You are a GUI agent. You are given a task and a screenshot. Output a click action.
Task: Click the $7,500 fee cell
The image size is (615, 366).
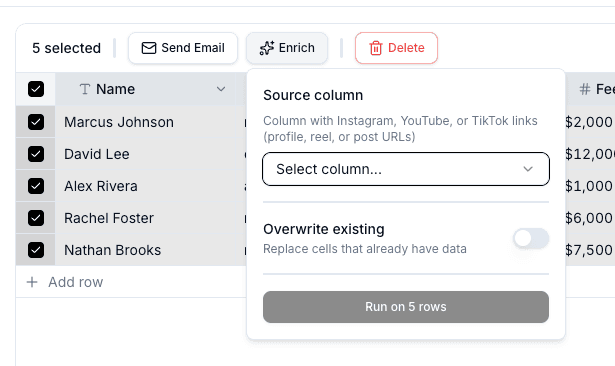pos(590,250)
